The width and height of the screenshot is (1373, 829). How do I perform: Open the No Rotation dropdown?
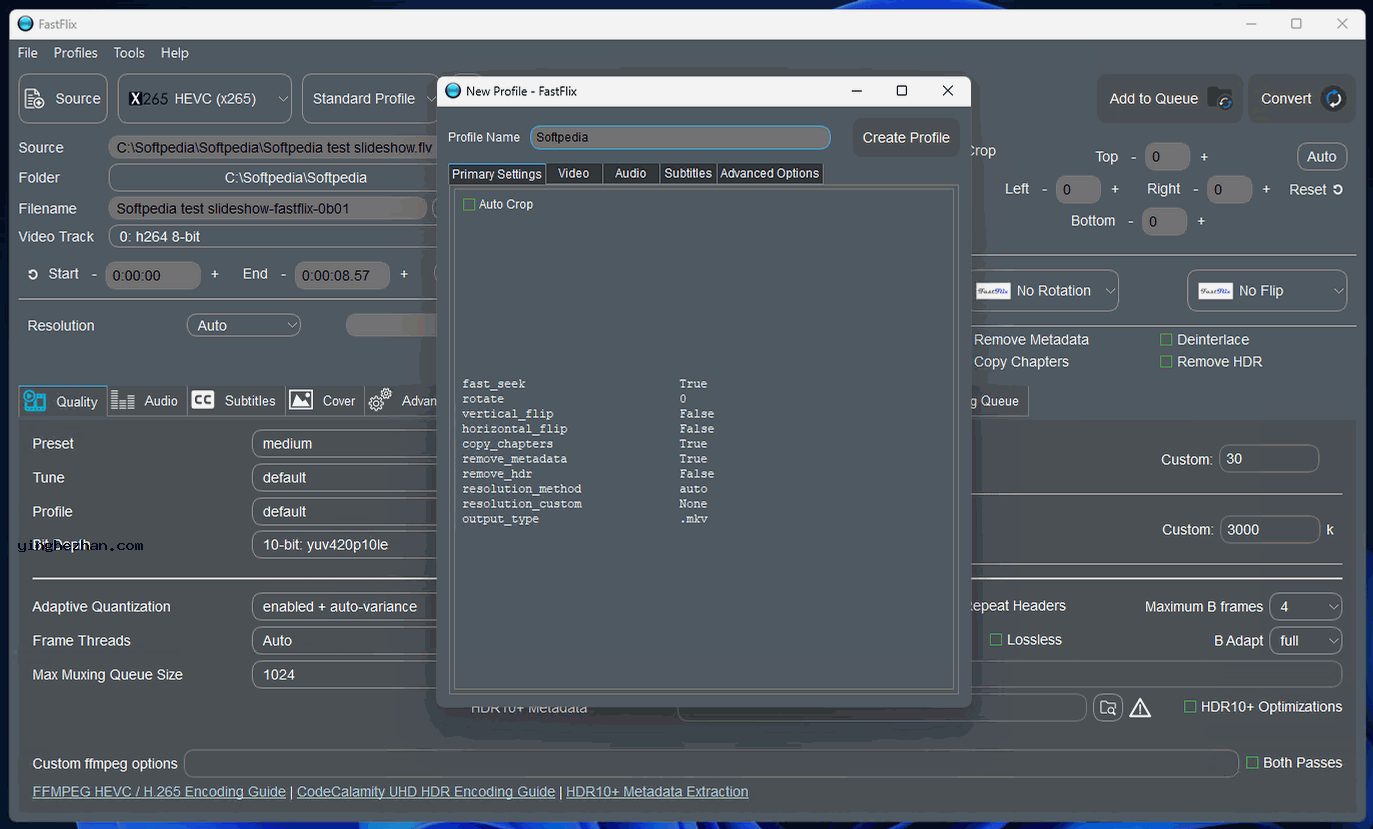[1043, 291]
